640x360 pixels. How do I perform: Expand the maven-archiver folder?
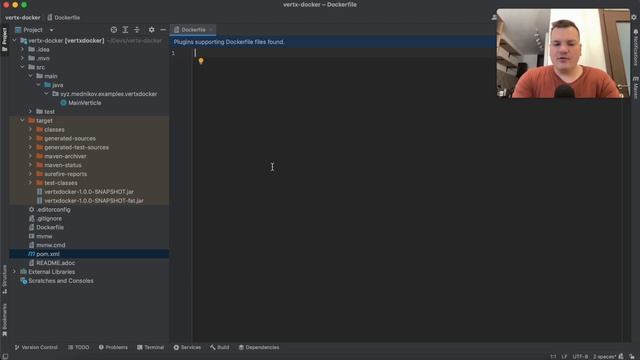tap(31, 156)
